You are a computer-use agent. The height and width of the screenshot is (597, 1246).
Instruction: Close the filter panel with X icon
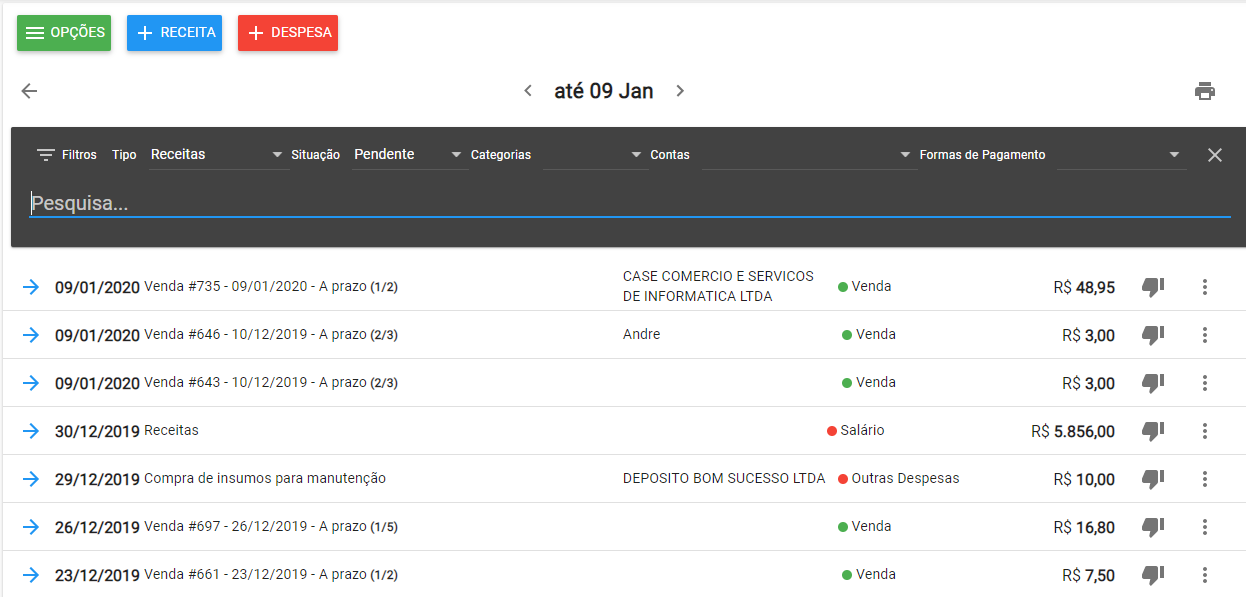tap(1215, 155)
